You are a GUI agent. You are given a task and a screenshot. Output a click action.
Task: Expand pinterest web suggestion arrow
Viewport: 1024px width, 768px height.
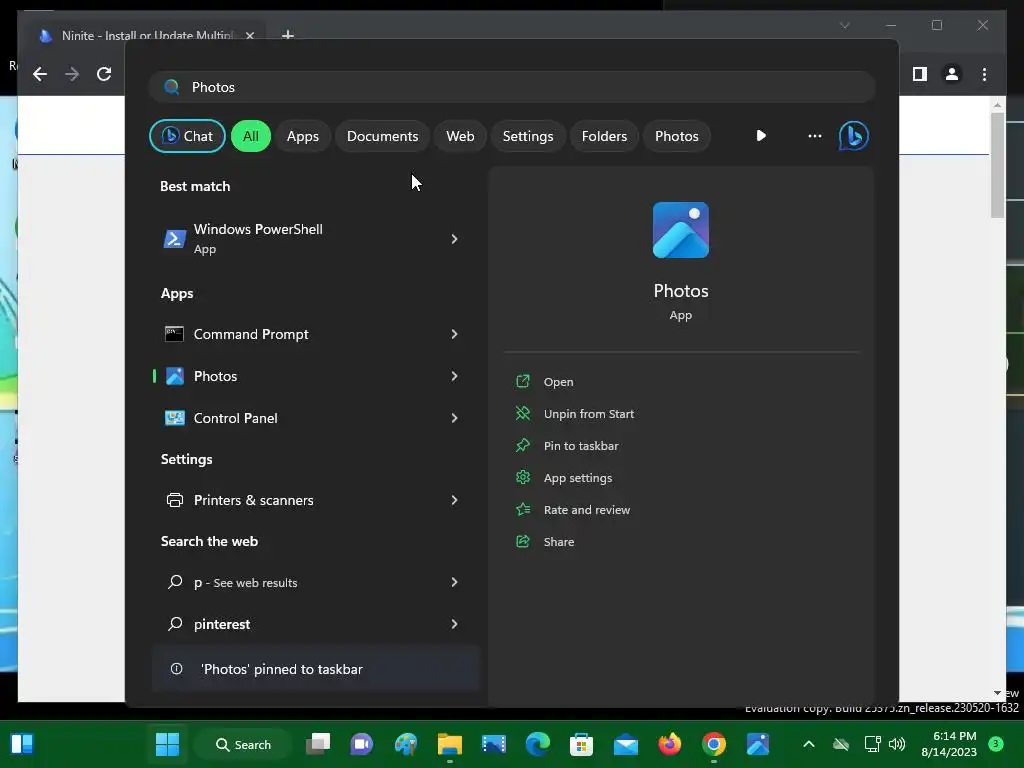click(x=455, y=624)
